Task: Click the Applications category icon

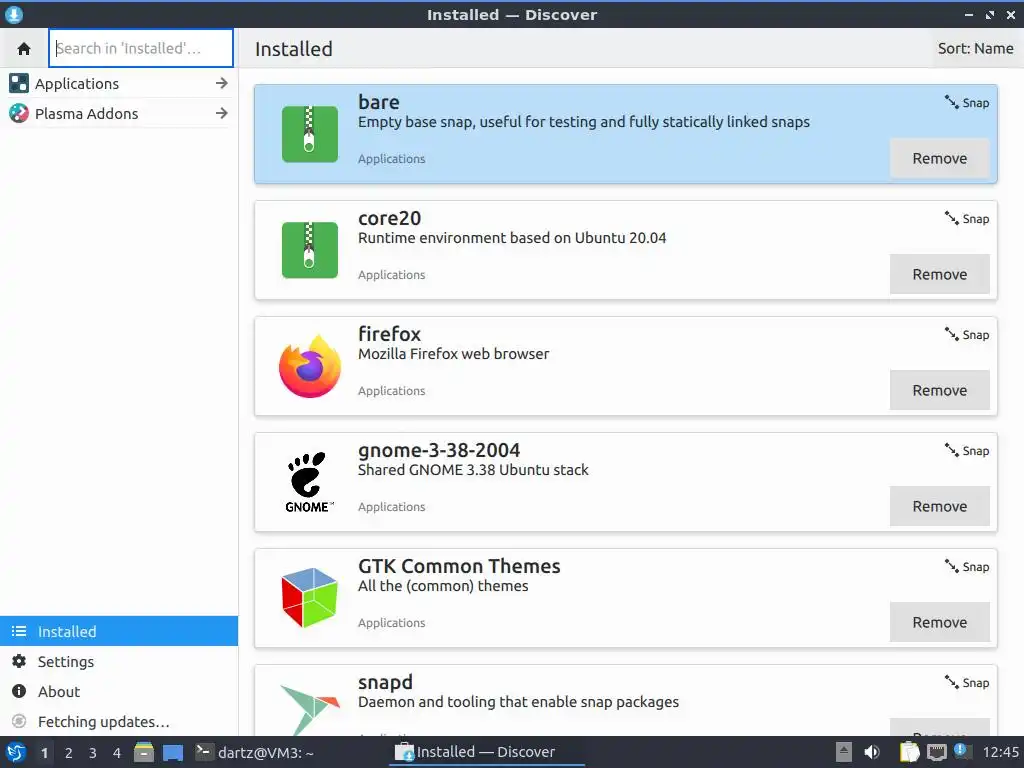Action: point(19,83)
